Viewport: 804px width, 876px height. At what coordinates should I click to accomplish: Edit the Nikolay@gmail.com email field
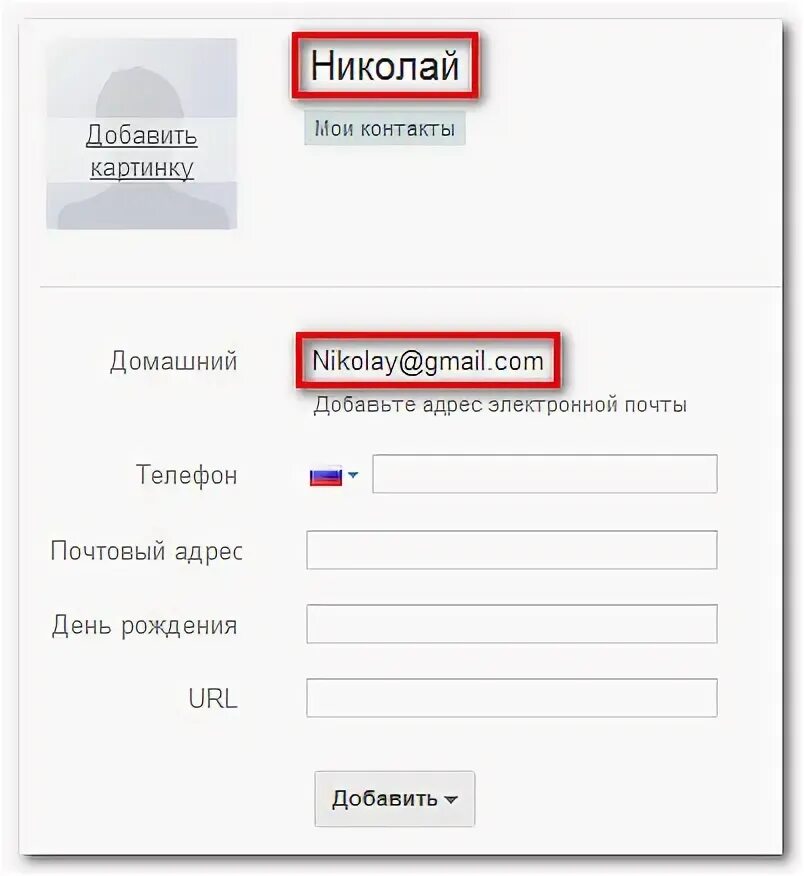coord(428,360)
